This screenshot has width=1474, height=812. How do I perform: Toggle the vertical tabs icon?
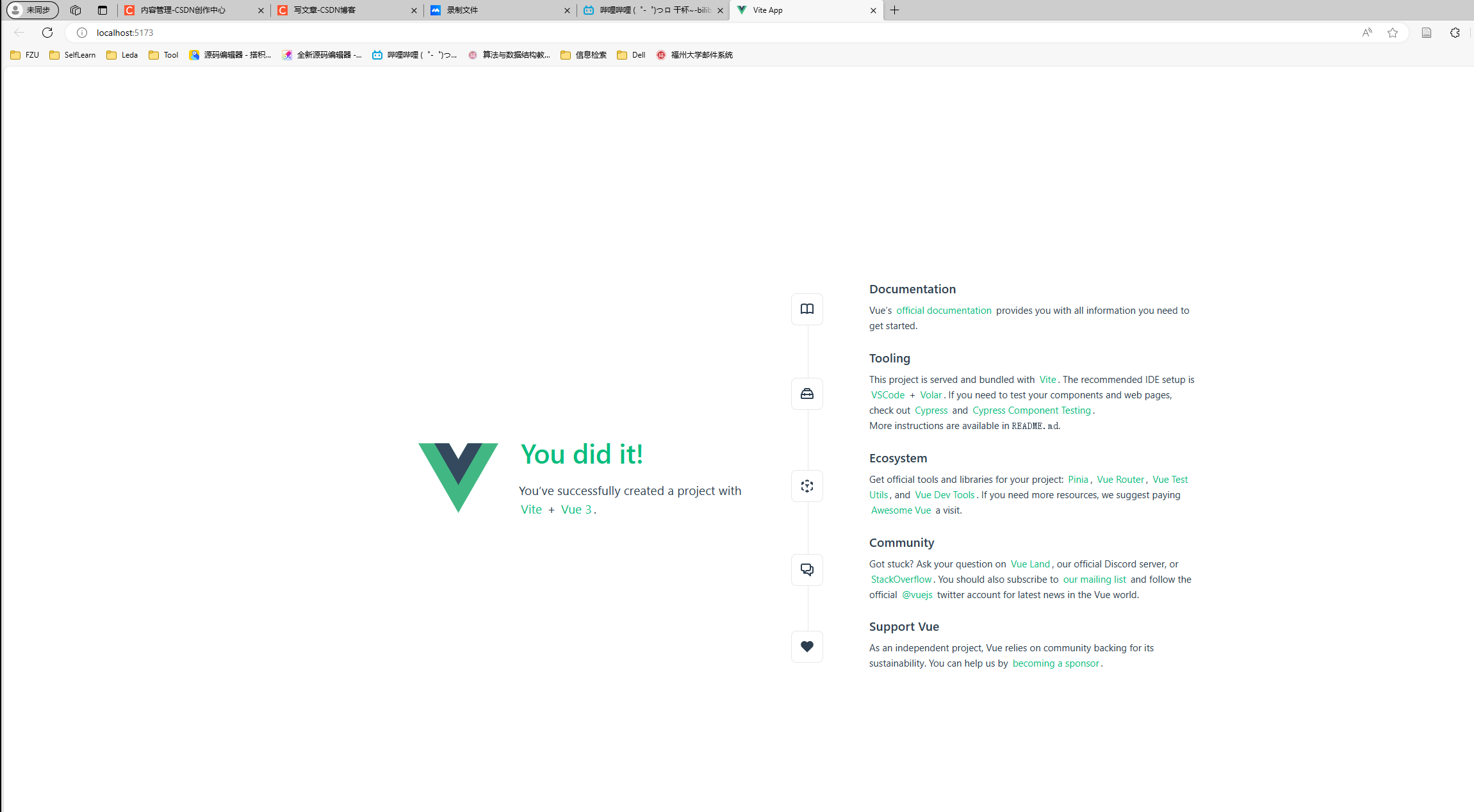[102, 10]
